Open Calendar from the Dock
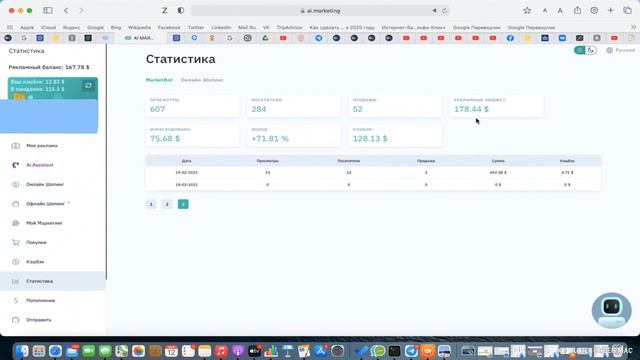 coord(171,351)
